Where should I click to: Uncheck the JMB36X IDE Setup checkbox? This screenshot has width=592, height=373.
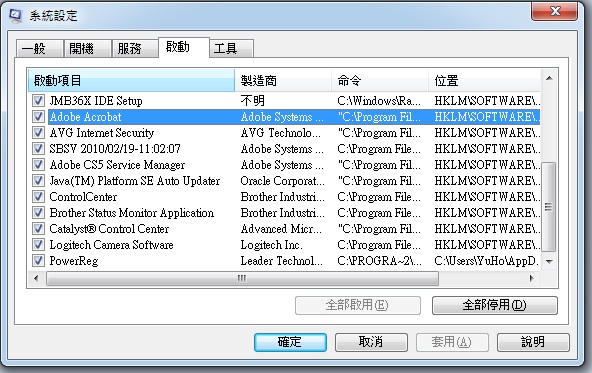tap(38, 101)
